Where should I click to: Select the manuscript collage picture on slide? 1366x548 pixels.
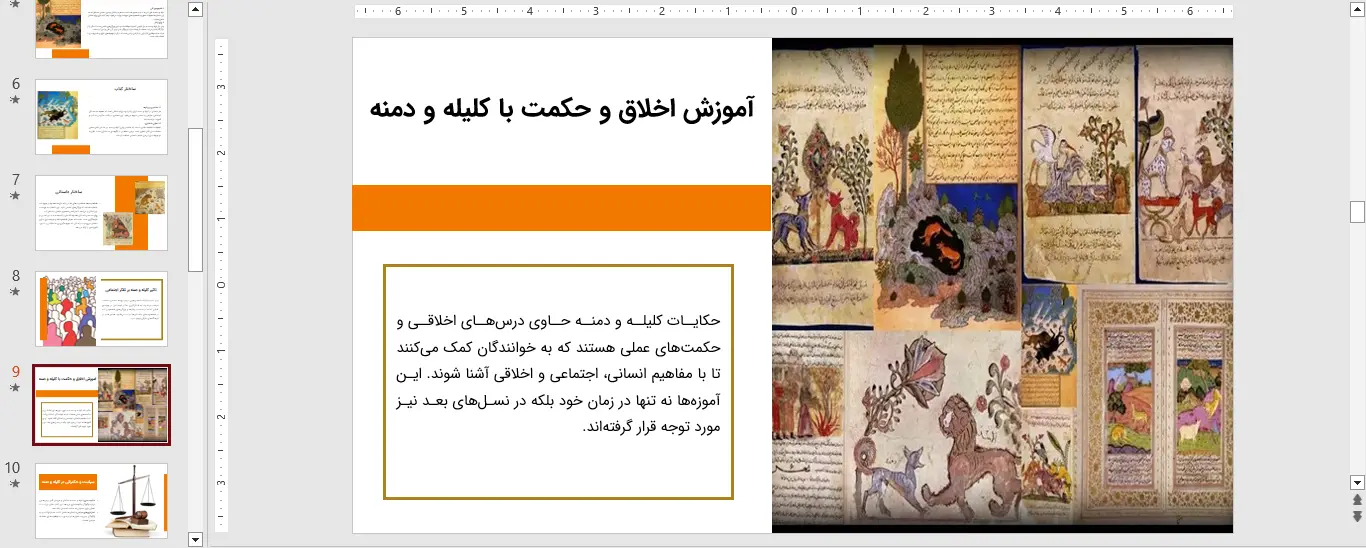1002,285
